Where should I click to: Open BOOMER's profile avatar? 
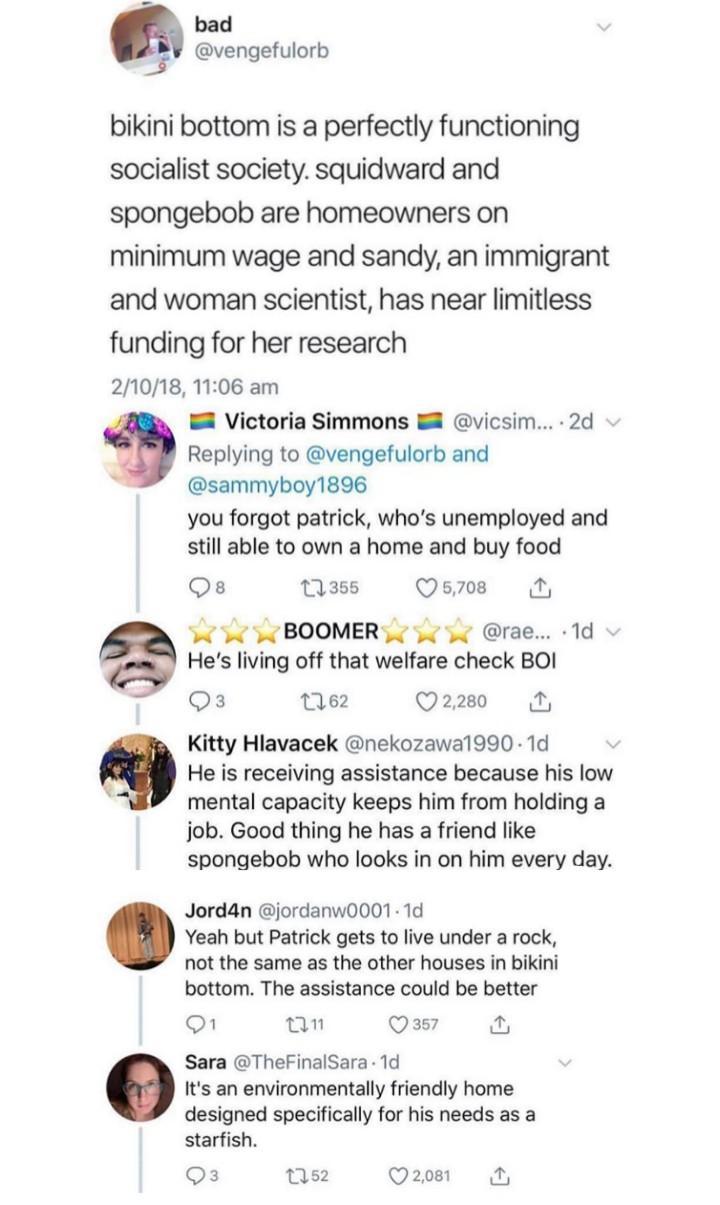pyautogui.click(x=138, y=659)
